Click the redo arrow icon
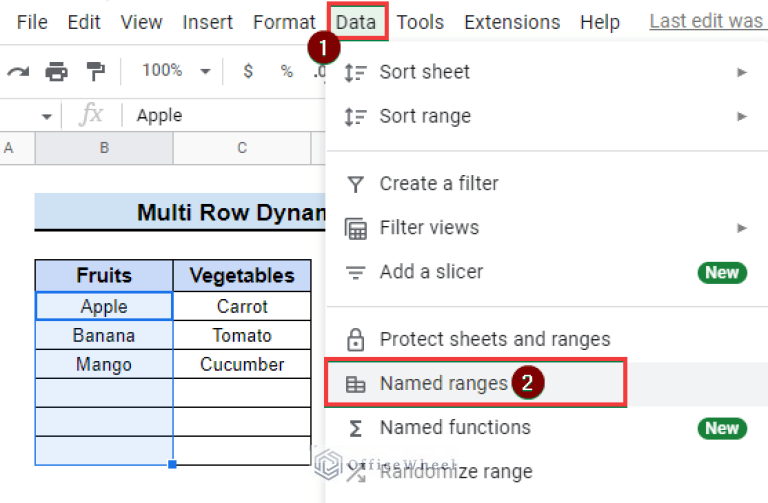 tap(17, 71)
